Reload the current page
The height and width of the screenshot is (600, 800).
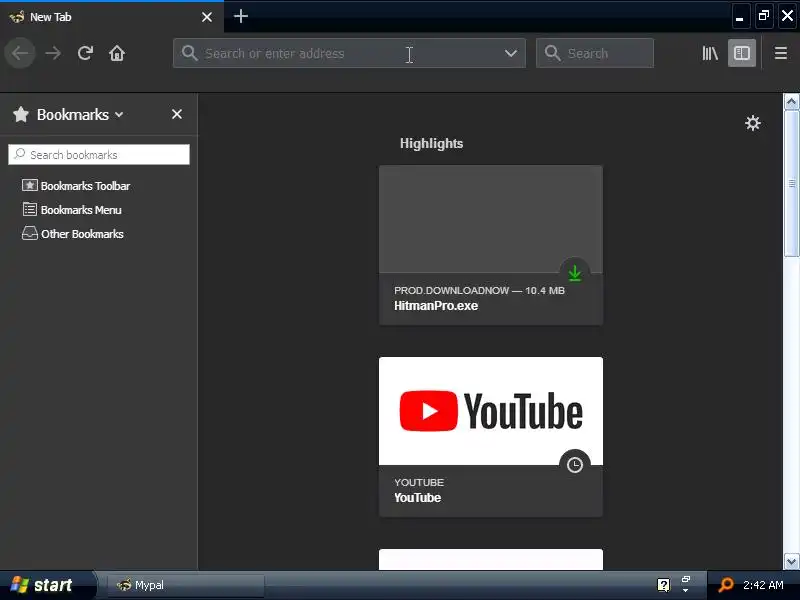[85, 53]
